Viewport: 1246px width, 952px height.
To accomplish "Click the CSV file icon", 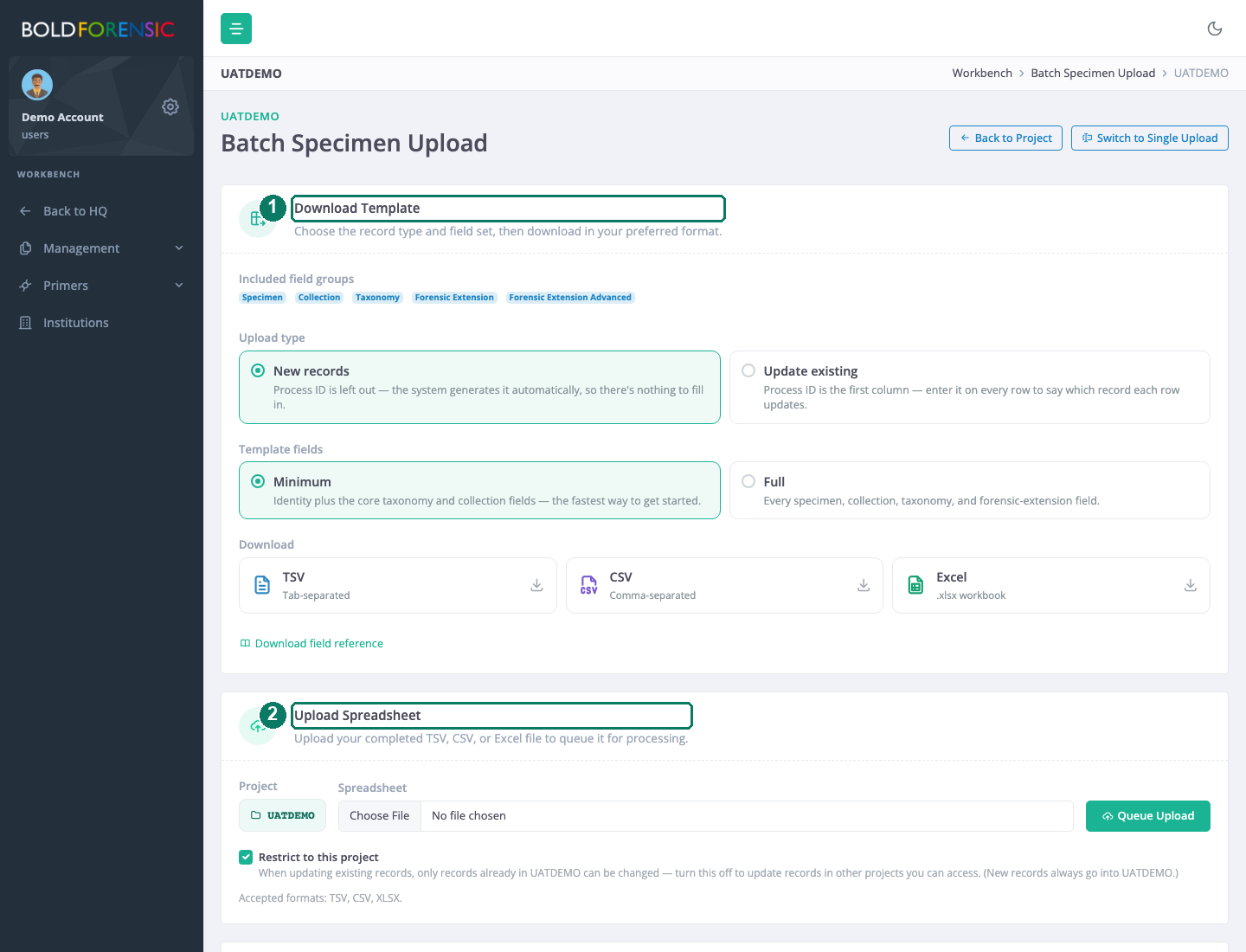I will [x=588, y=585].
